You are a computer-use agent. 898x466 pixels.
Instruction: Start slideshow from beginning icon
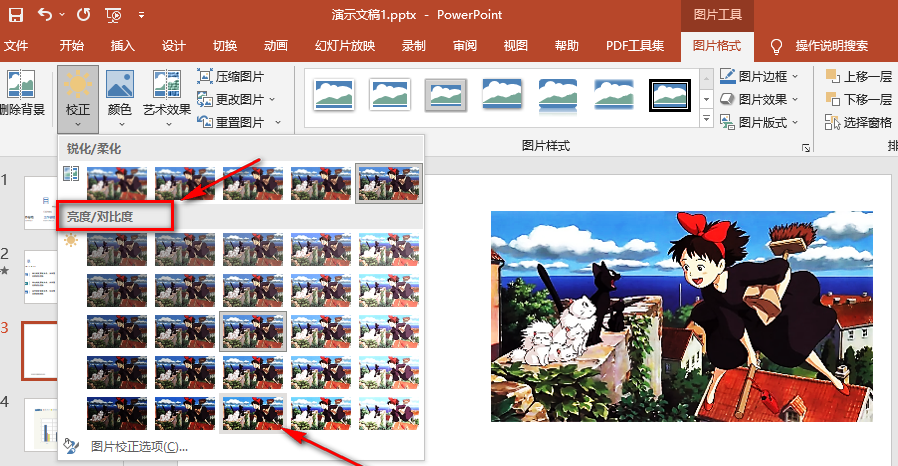tap(113, 15)
